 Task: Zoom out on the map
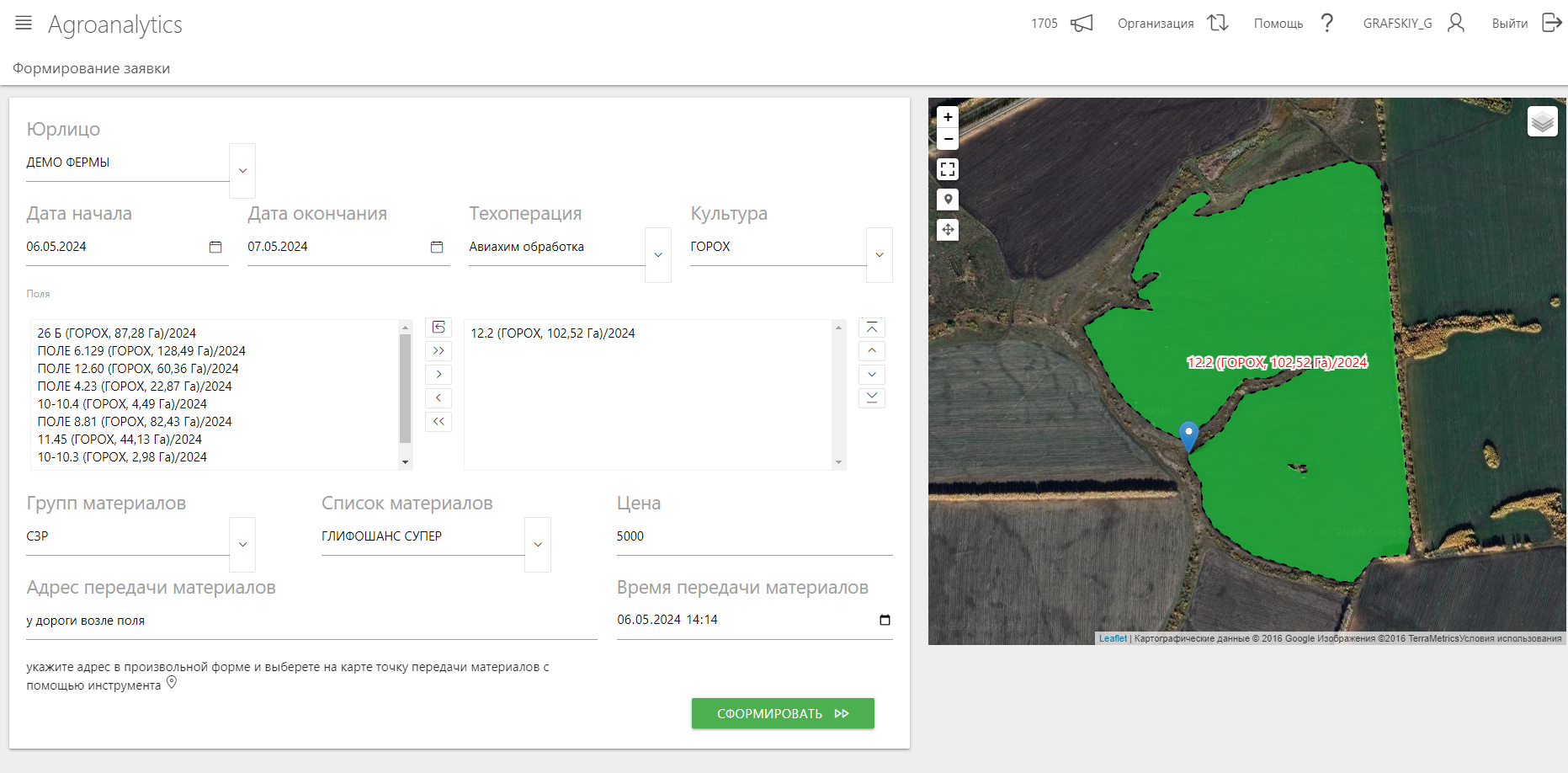[x=948, y=139]
